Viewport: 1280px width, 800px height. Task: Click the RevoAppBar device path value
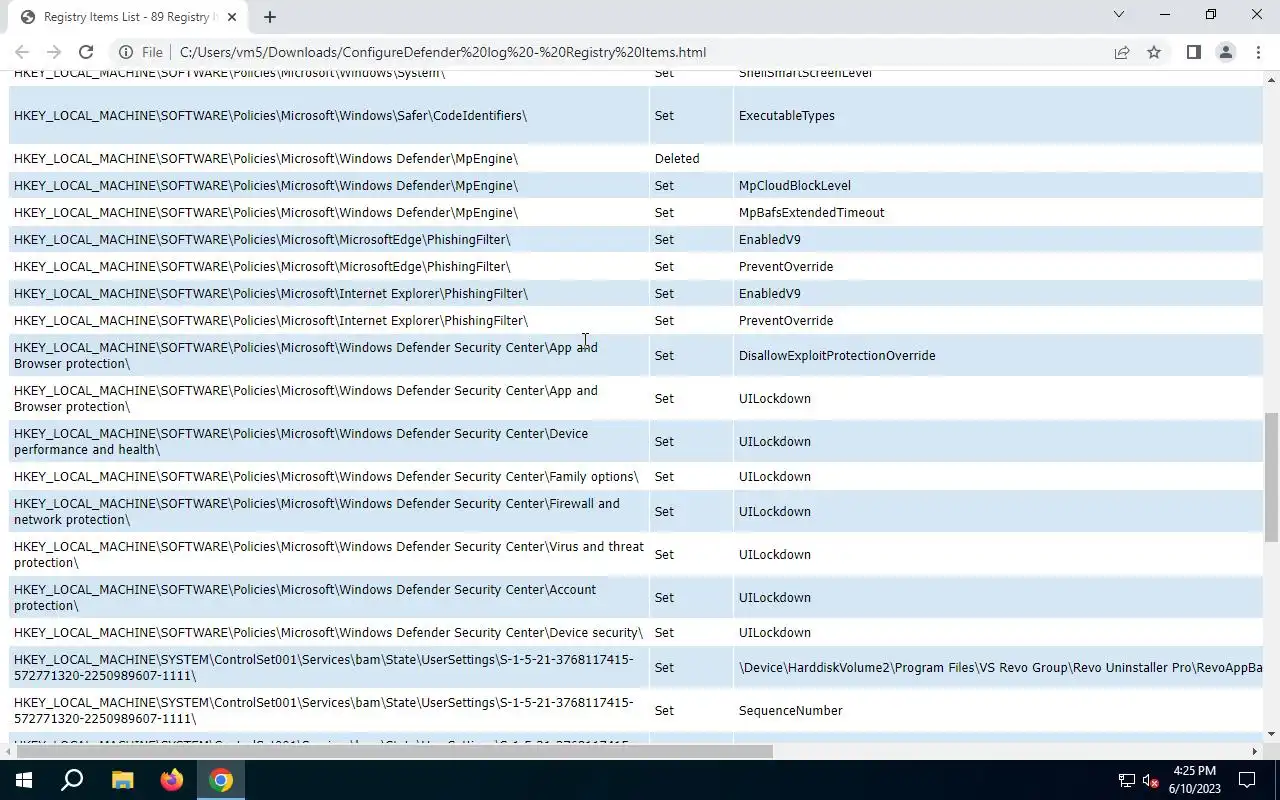(1000, 667)
